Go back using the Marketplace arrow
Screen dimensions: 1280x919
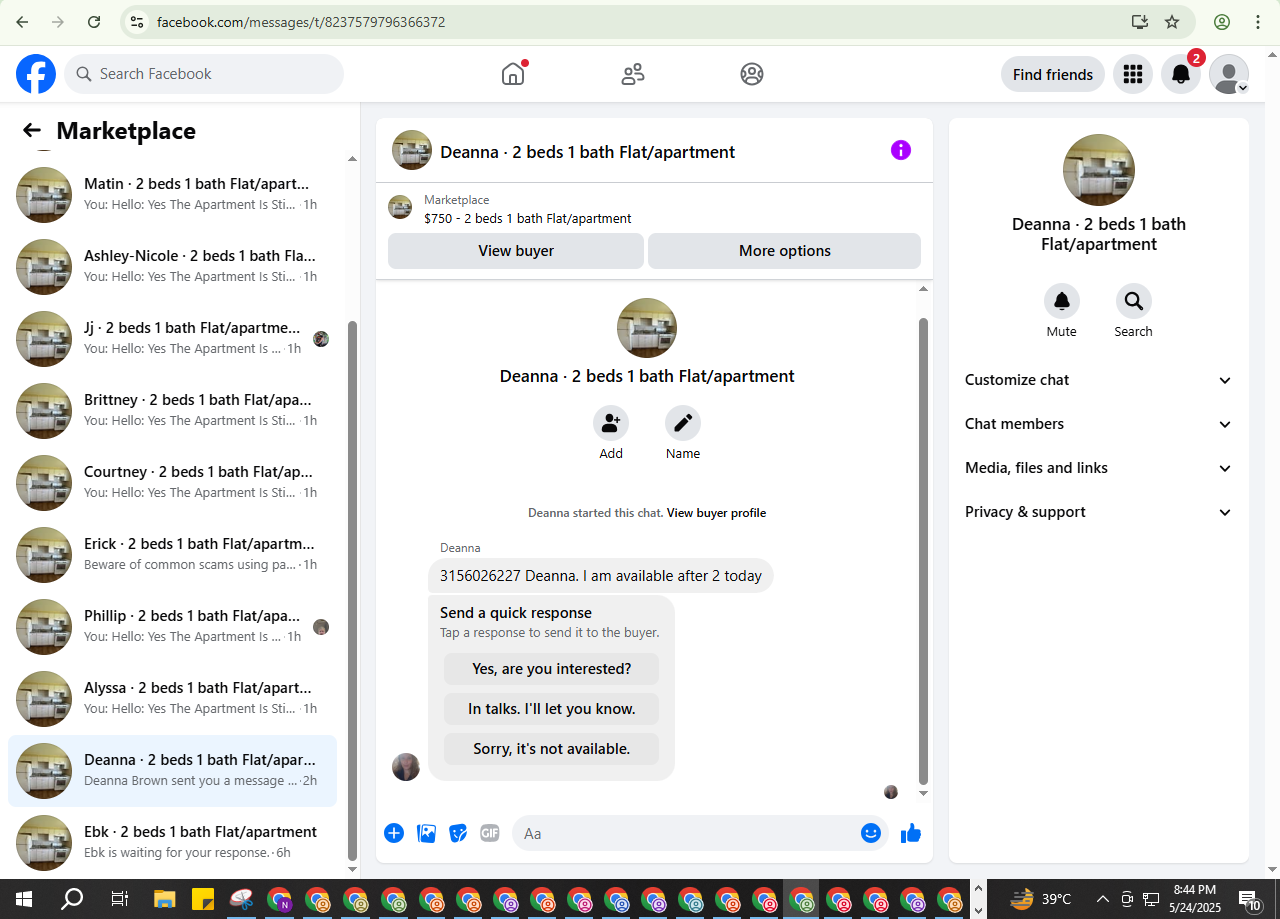pyautogui.click(x=32, y=131)
